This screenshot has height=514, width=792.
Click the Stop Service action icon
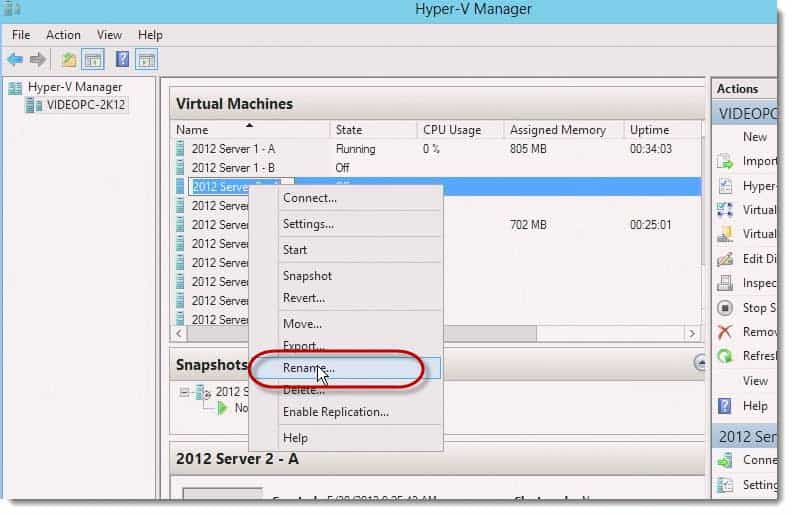pyautogui.click(x=725, y=307)
